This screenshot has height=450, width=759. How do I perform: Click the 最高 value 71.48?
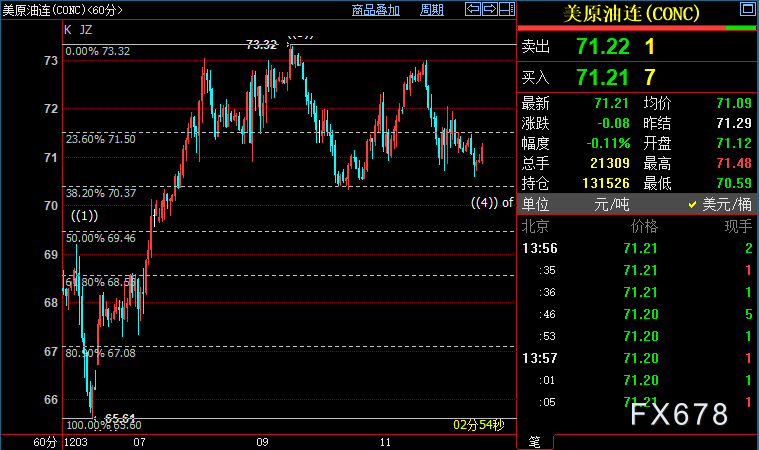pyautogui.click(x=734, y=163)
